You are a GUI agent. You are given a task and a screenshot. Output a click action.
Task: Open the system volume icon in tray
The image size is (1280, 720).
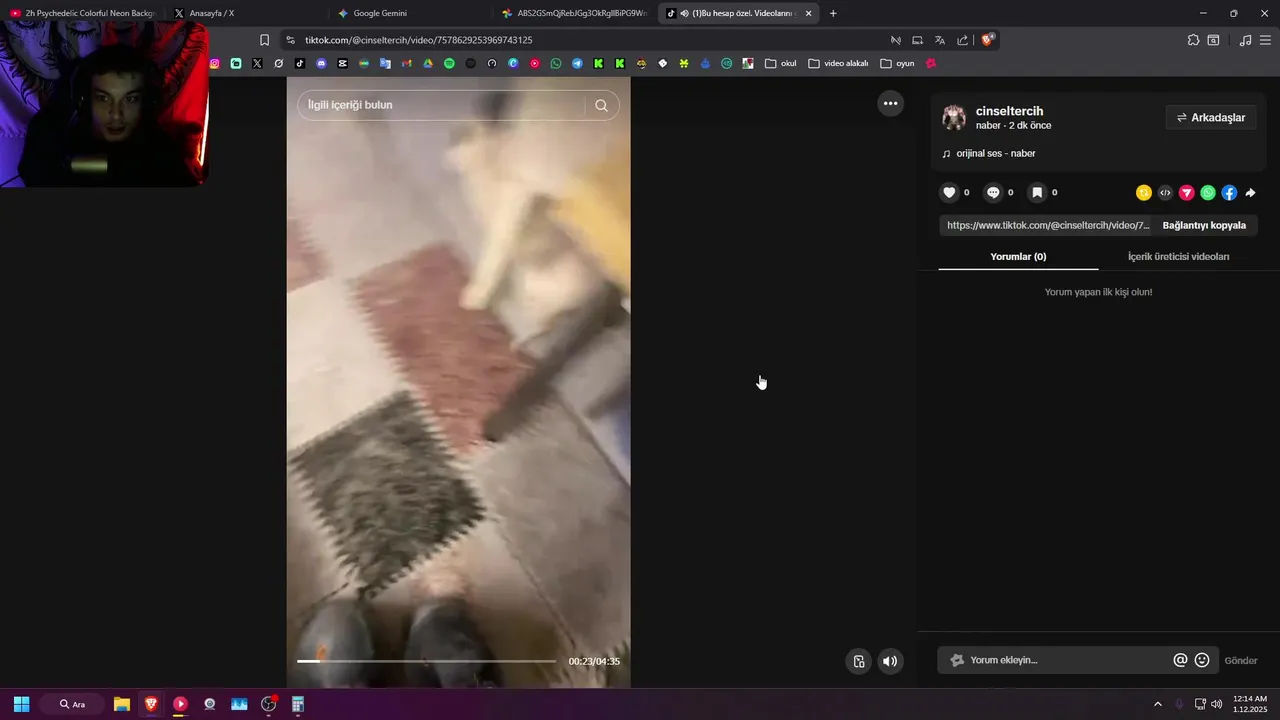pyautogui.click(x=1216, y=704)
